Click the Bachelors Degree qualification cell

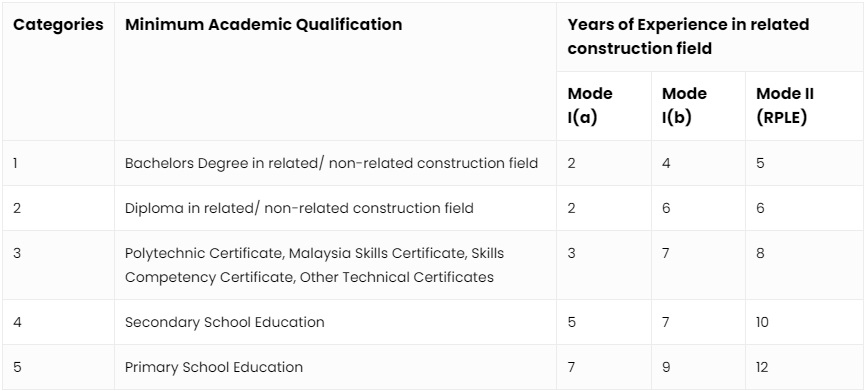click(x=331, y=163)
